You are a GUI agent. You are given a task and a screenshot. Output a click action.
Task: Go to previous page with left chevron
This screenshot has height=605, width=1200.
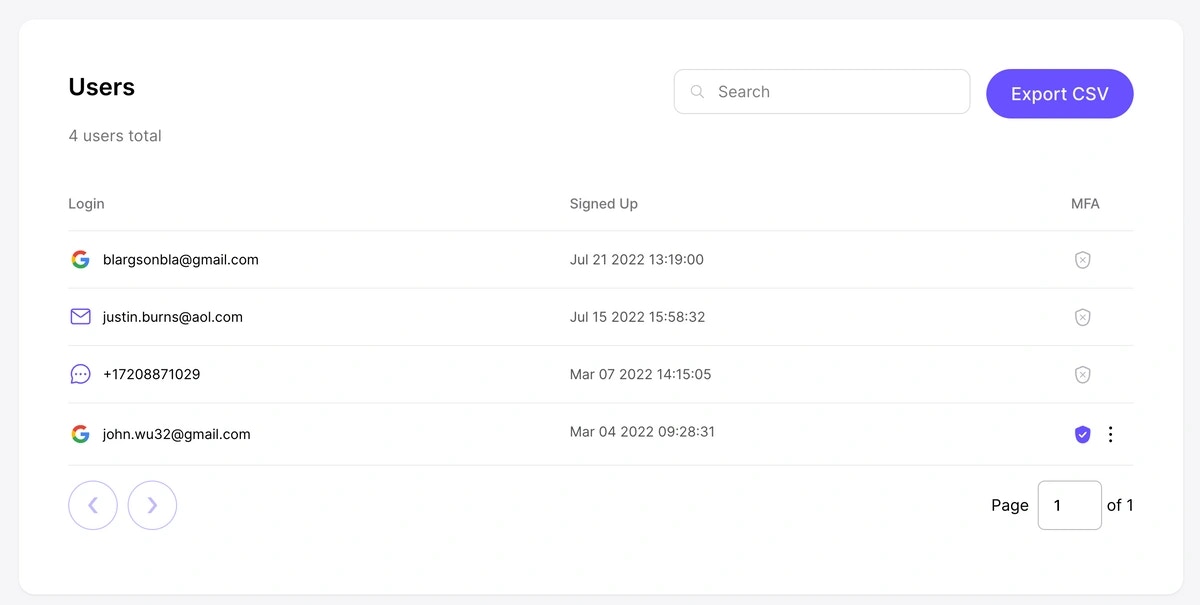[x=93, y=505]
